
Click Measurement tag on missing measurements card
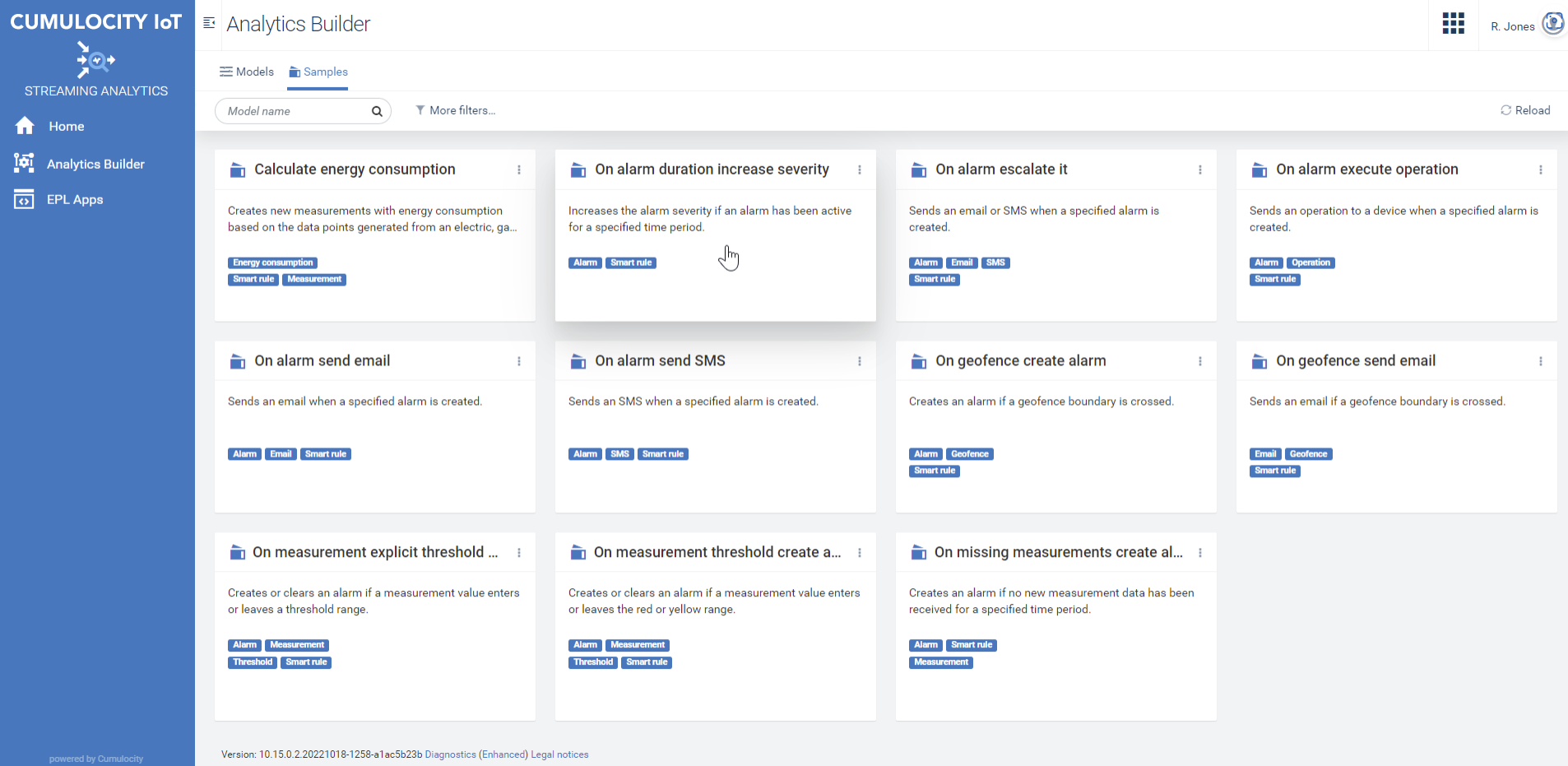[x=941, y=662]
